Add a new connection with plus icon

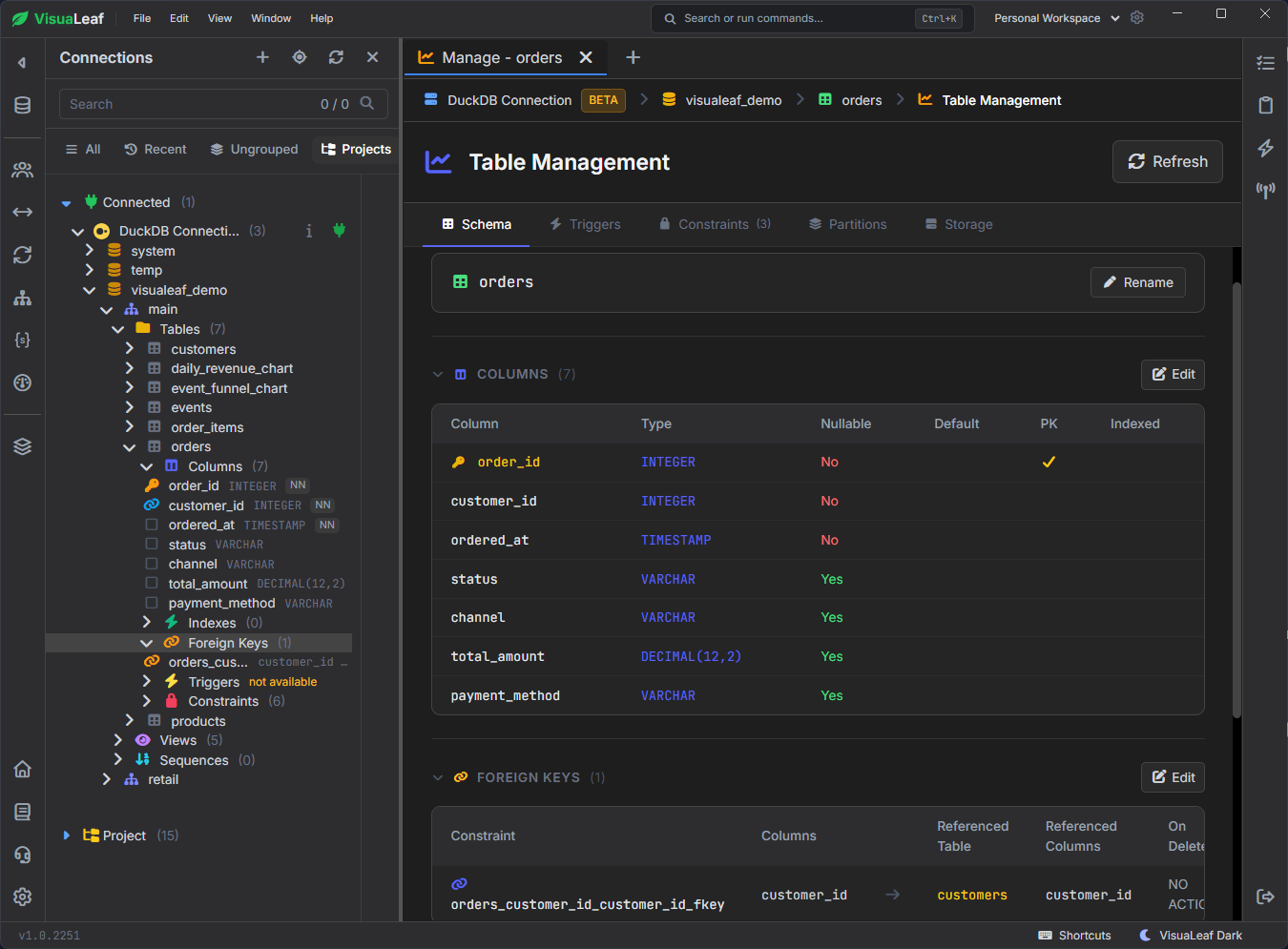point(262,57)
